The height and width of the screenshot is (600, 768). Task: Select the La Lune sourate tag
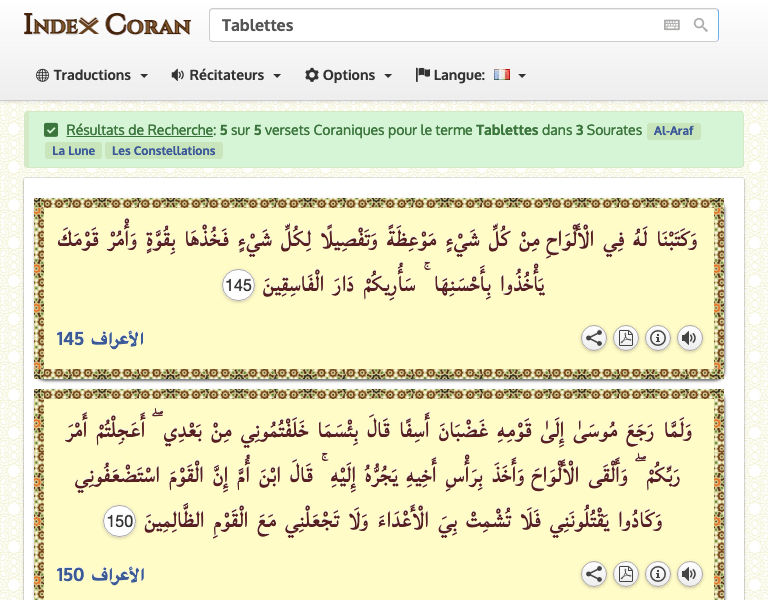point(72,151)
